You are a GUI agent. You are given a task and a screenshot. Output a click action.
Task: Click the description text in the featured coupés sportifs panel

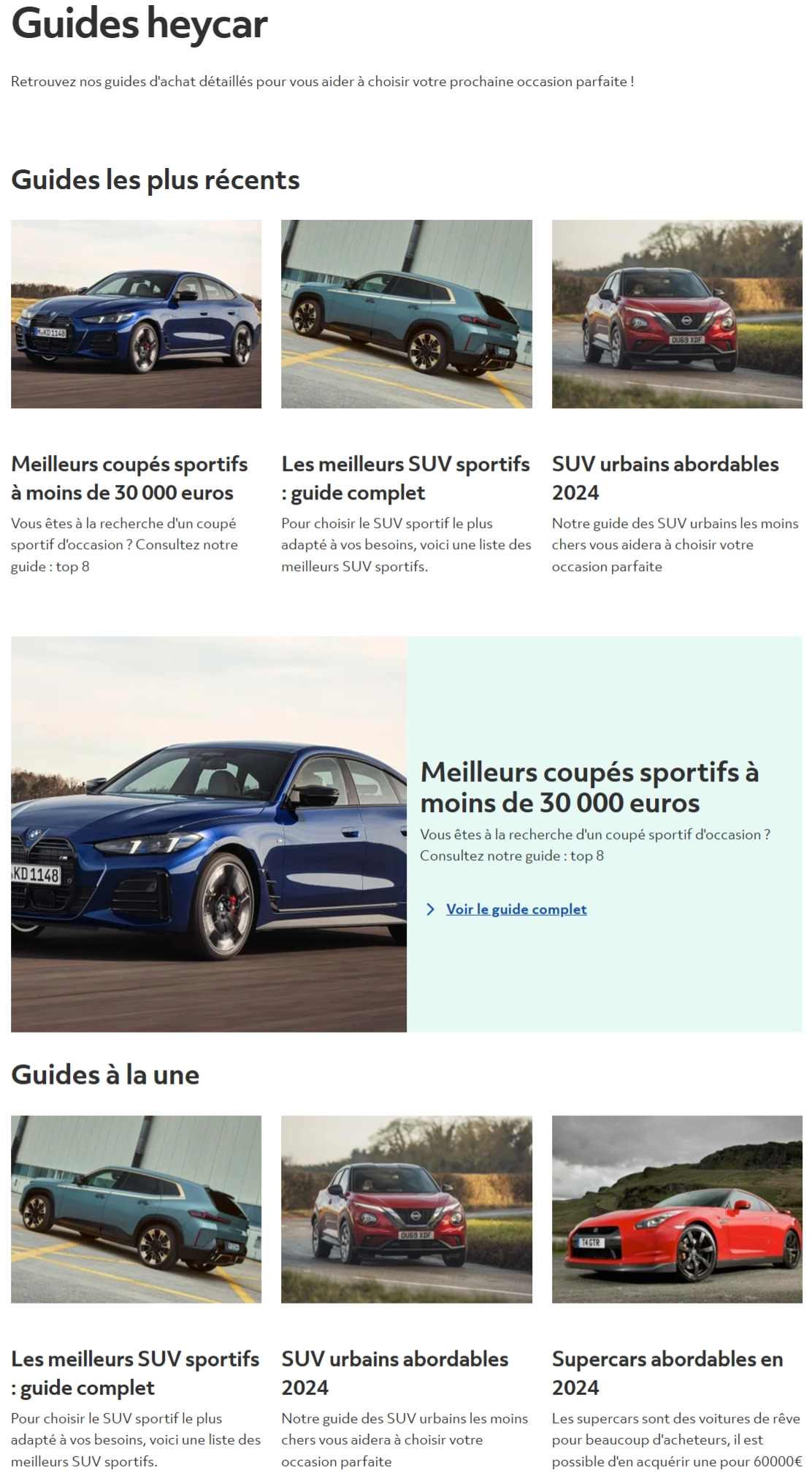coord(594,845)
